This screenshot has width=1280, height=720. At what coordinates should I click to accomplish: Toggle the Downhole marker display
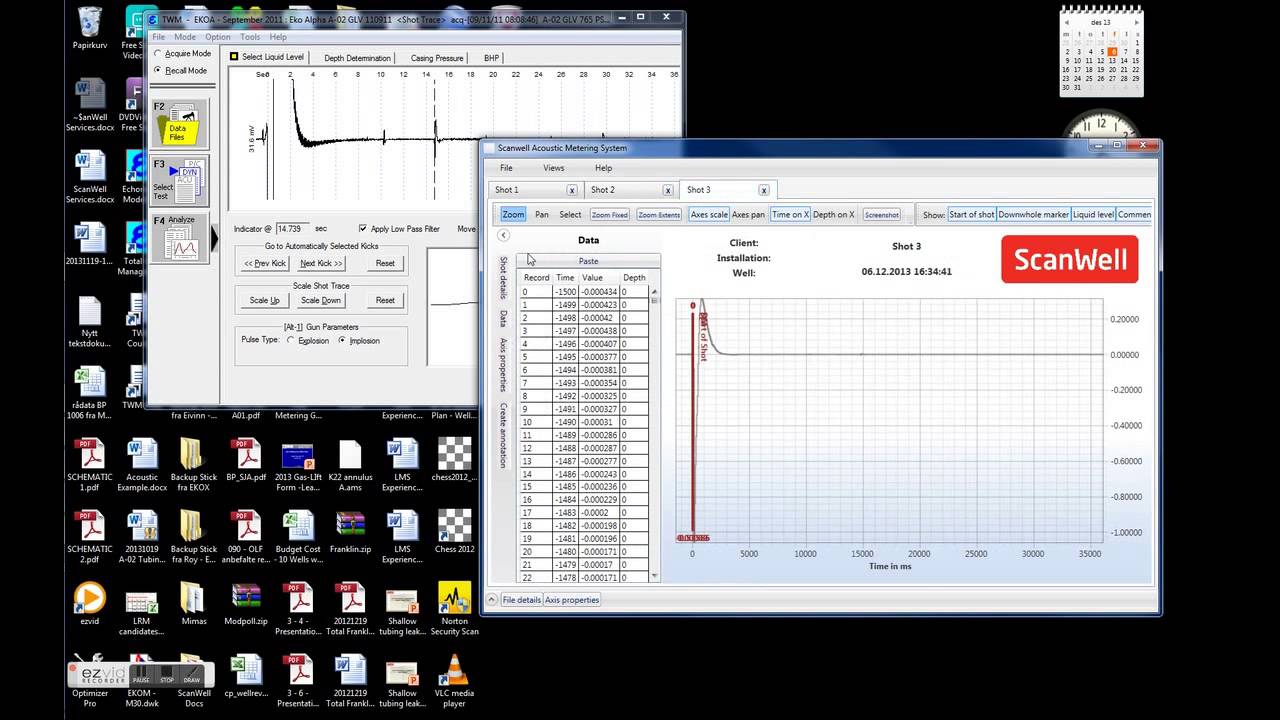[1033, 215]
